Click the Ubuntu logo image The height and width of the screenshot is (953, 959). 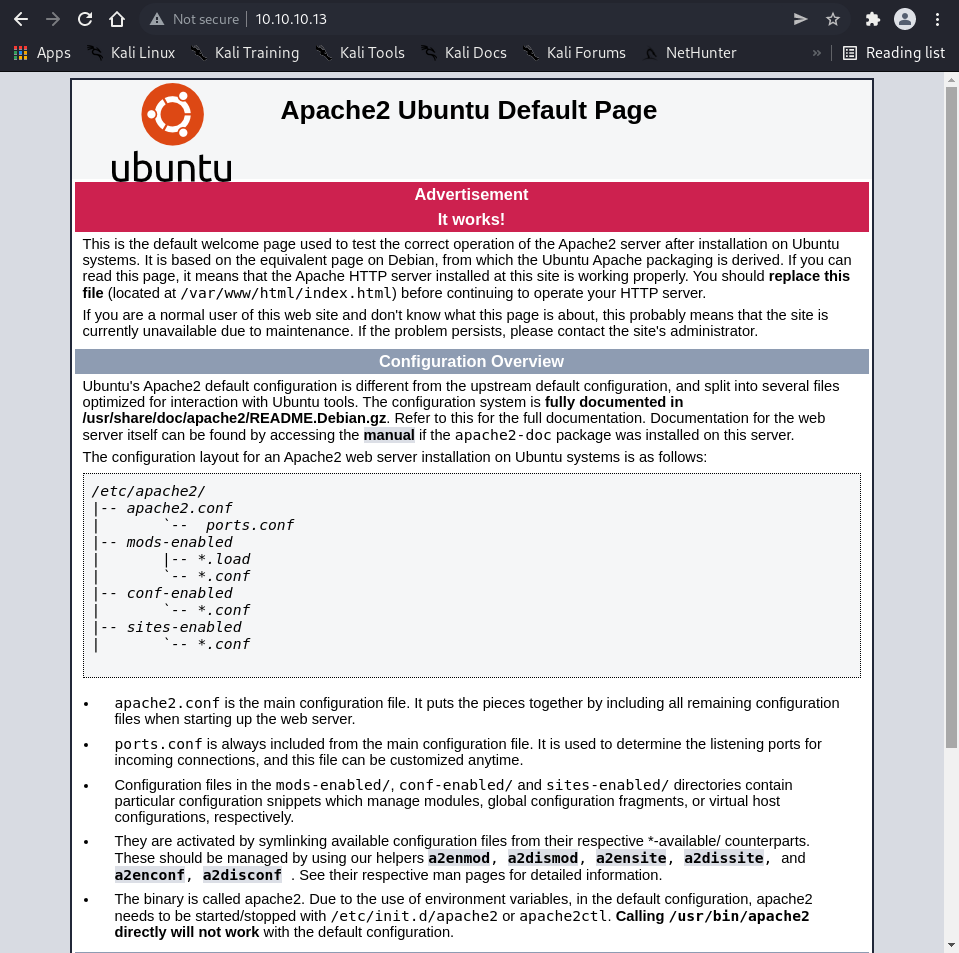tap(172, 133)
